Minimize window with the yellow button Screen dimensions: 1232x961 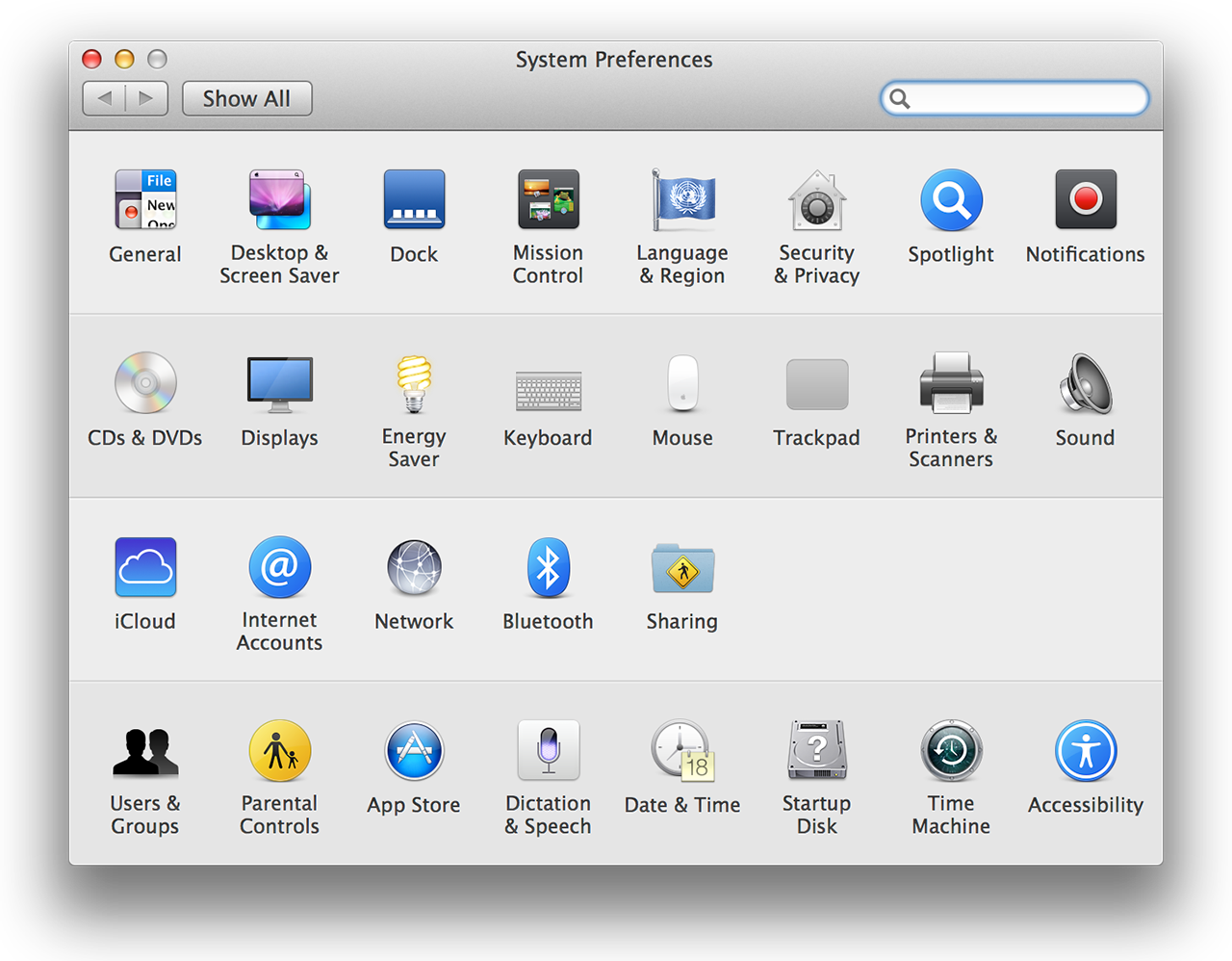point(124,60)
